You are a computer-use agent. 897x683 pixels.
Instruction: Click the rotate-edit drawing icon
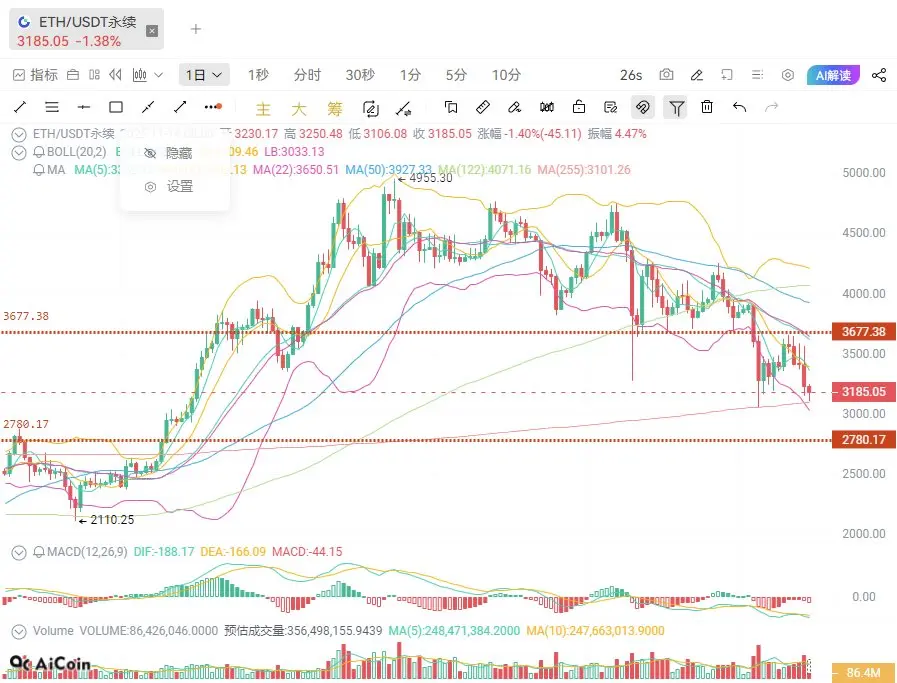[371, 108]
